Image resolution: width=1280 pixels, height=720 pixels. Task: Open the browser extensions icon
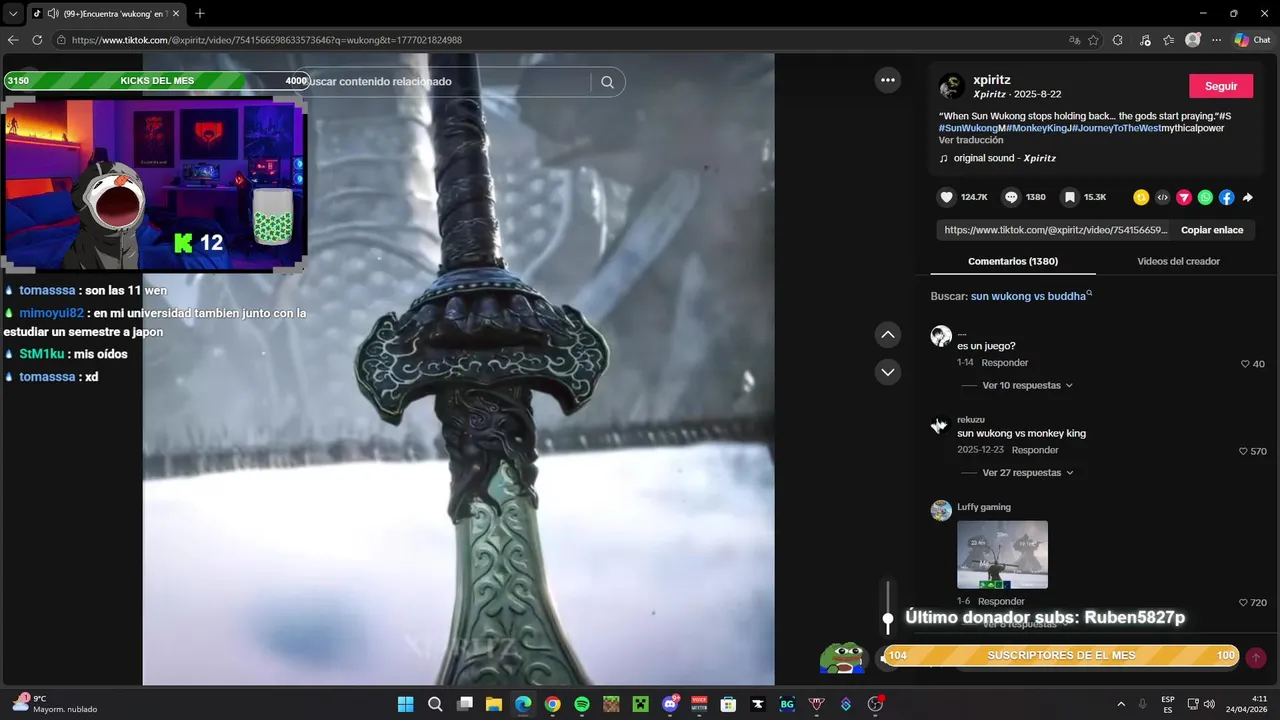click(x=1118, y=40)
